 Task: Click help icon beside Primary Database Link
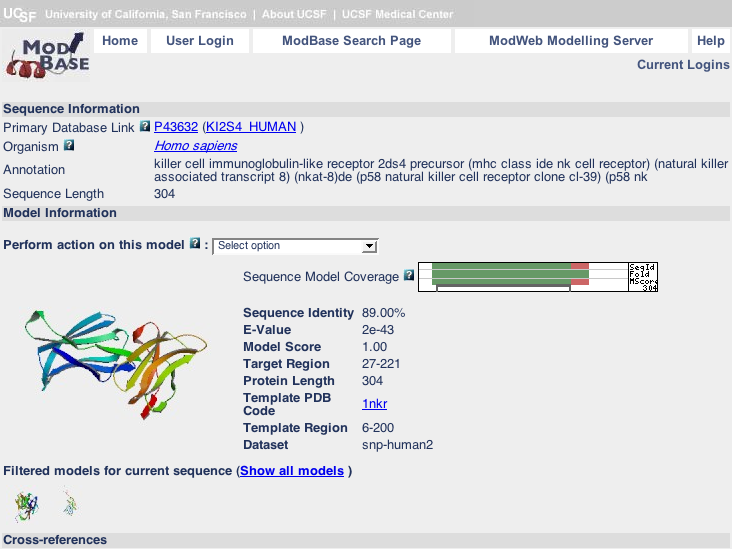coord(145,127)
